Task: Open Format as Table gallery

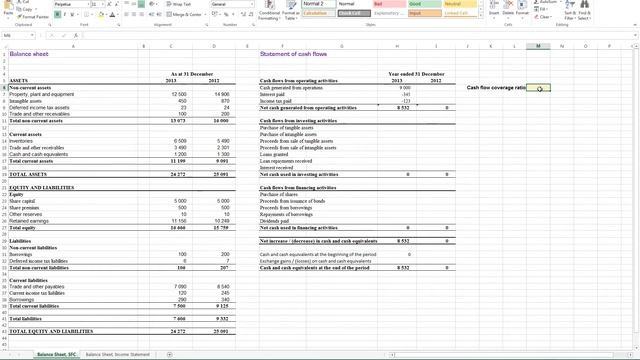Action: tap(291, 10)
